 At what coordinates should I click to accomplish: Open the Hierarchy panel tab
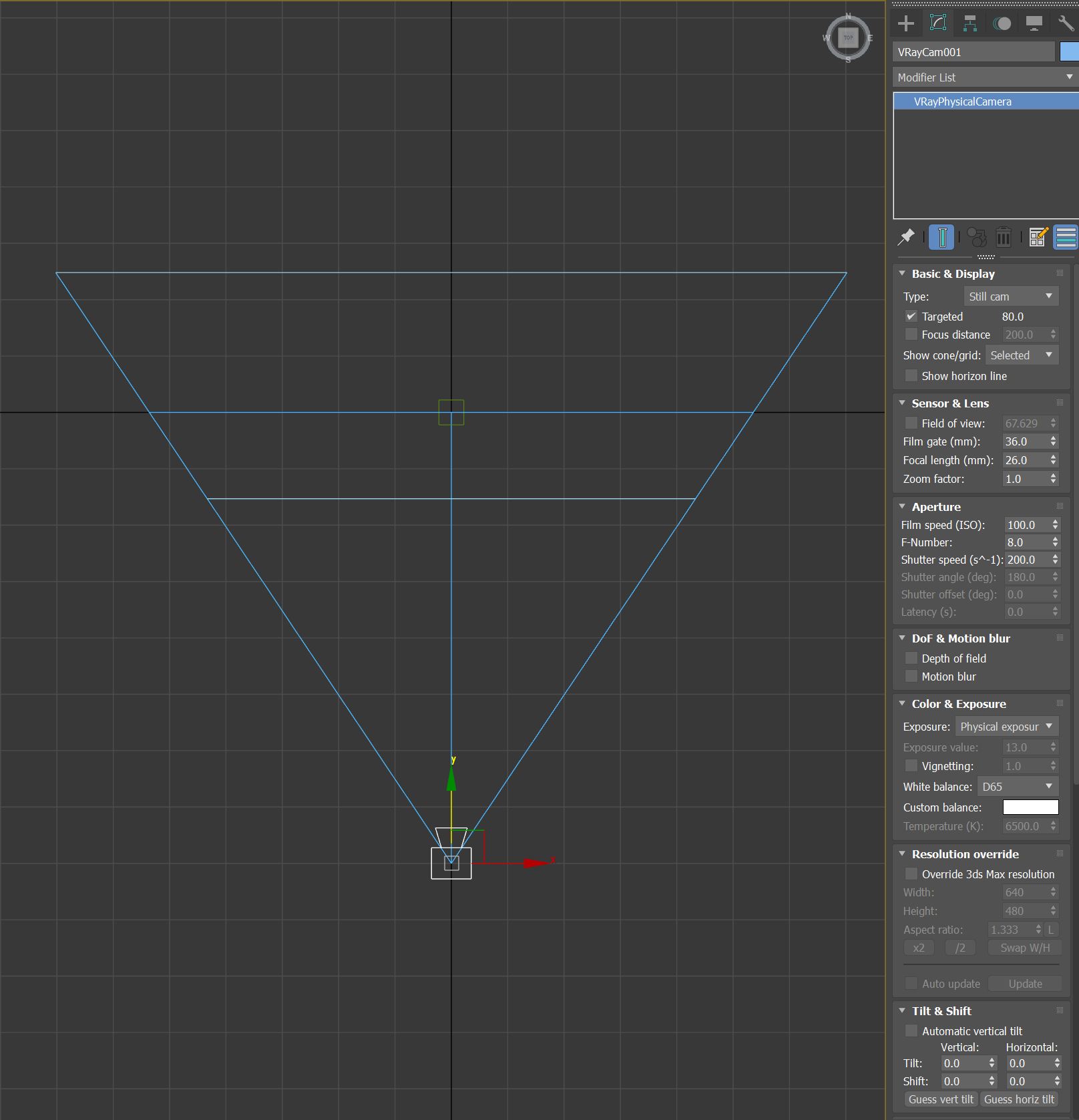click(x=970, y=23)
